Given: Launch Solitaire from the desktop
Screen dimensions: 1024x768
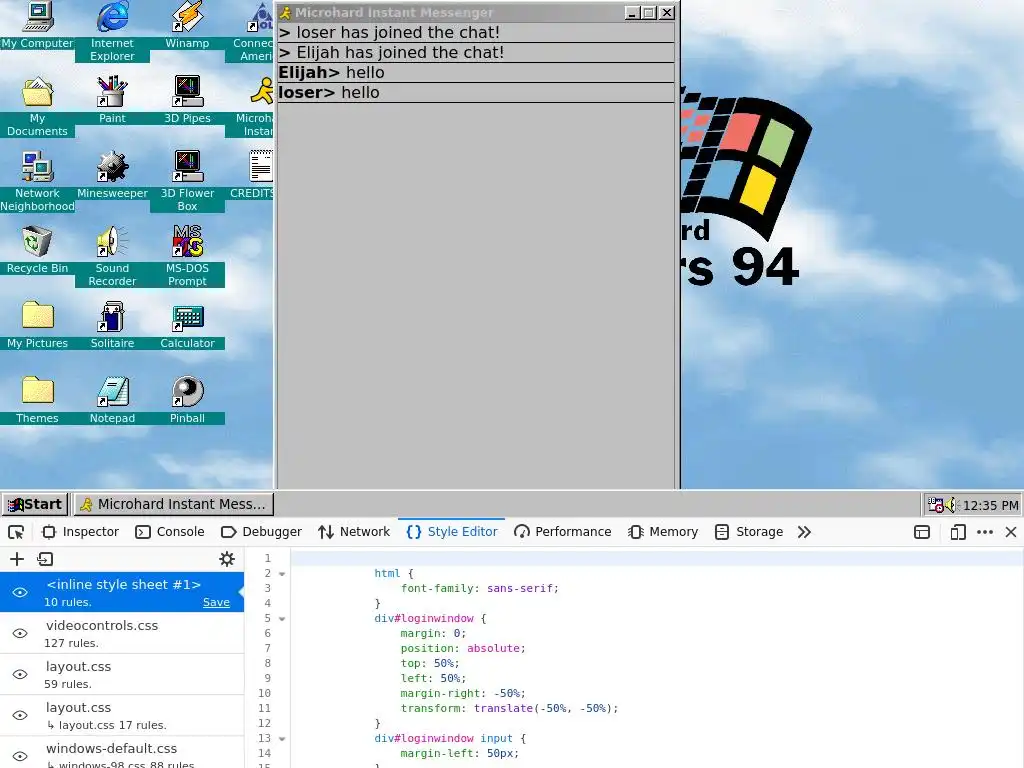Looking at the screenshot, I should pyautogui.click(x=112, y=325).
